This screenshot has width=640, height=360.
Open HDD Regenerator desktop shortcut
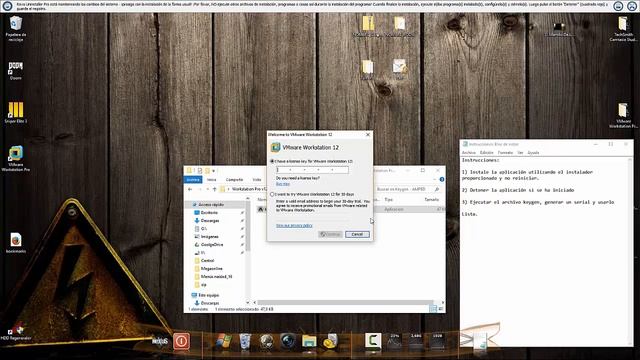(x=16, y=331)
